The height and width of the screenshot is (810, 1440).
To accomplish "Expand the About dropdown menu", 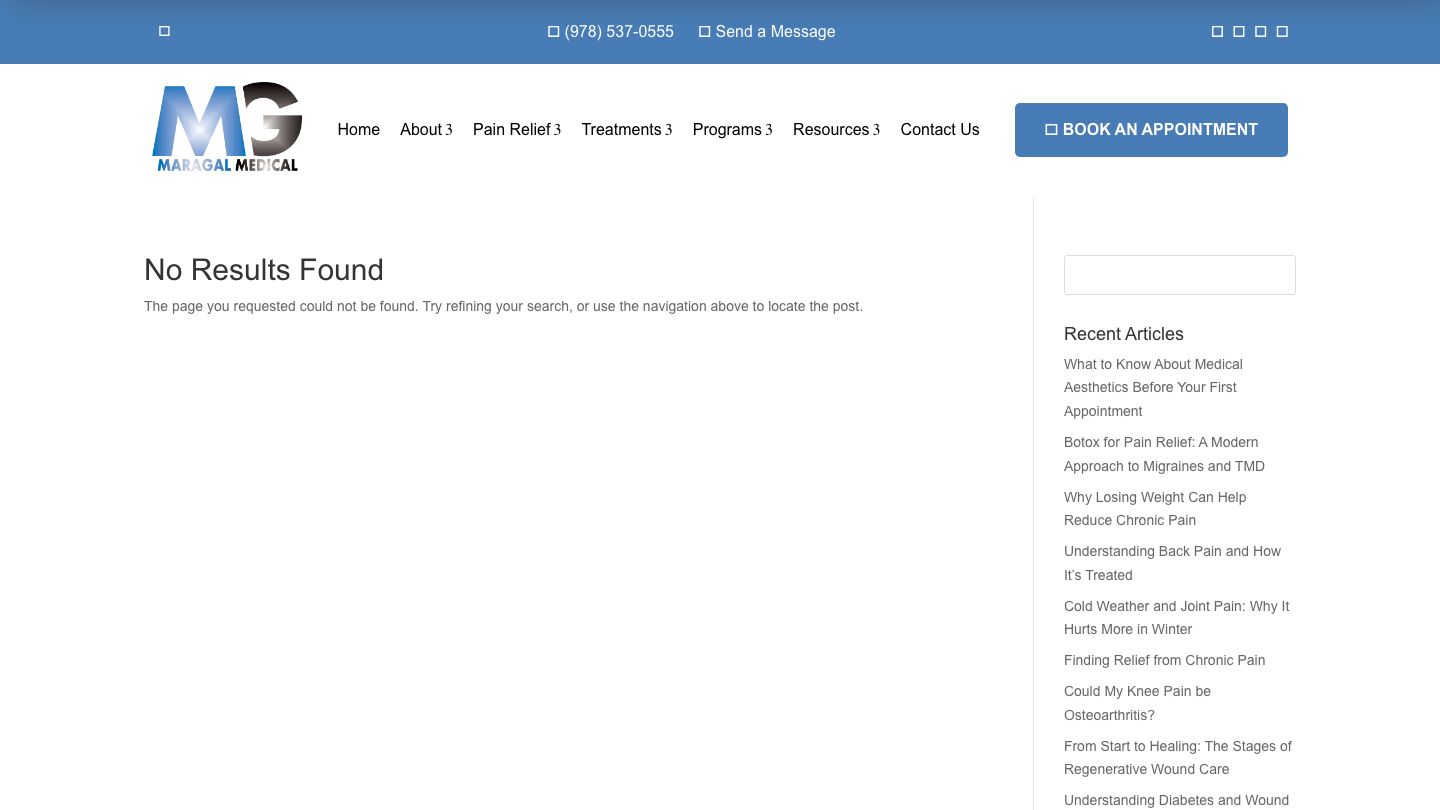I will (426, 130).
